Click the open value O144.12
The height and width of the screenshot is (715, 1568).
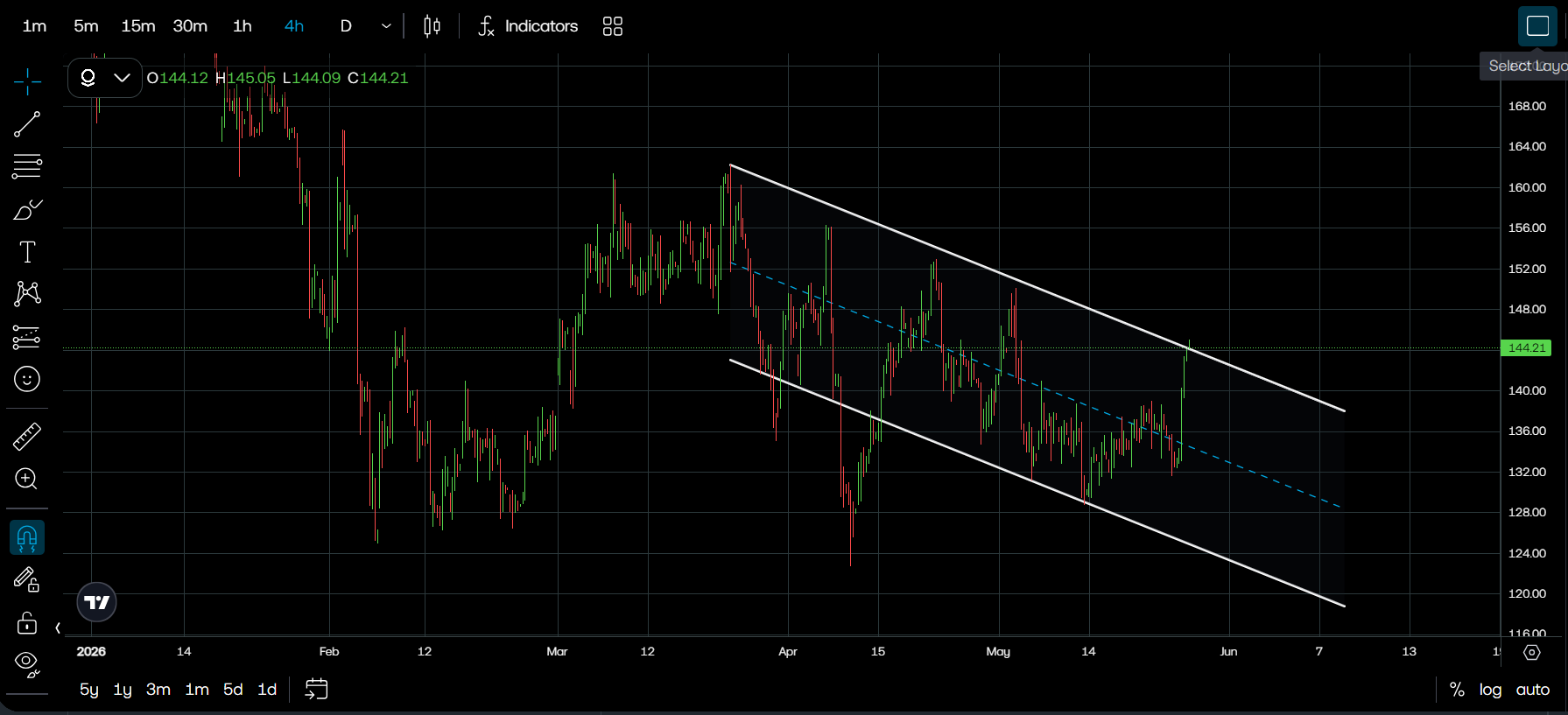(178, 78)
